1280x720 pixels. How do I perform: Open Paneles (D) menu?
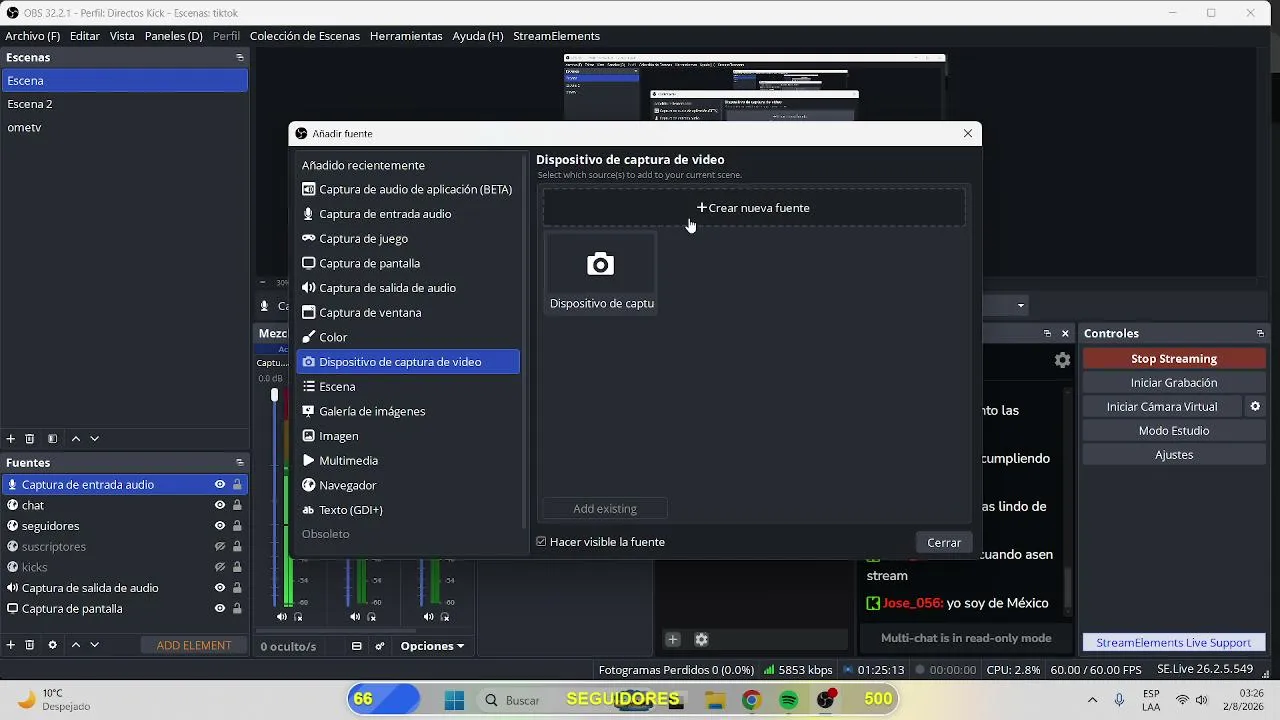tap(174, 36)
